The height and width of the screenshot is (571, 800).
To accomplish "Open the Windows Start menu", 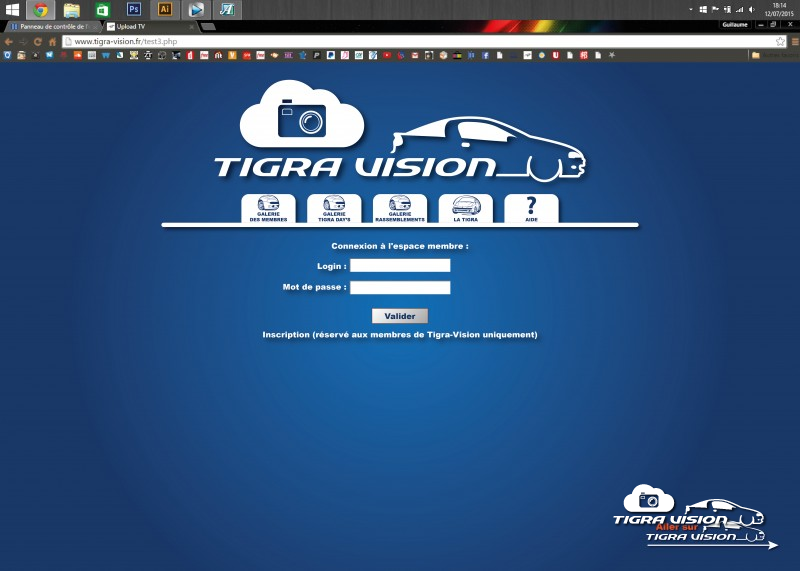I will coord(12,9).
